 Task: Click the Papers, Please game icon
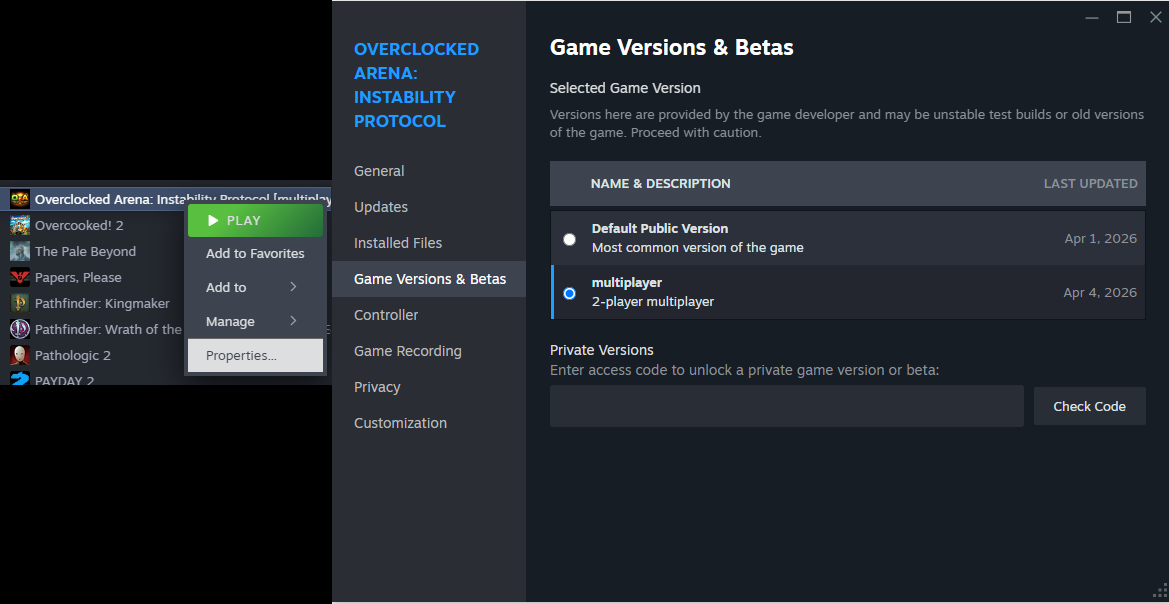tap(20, 277)
